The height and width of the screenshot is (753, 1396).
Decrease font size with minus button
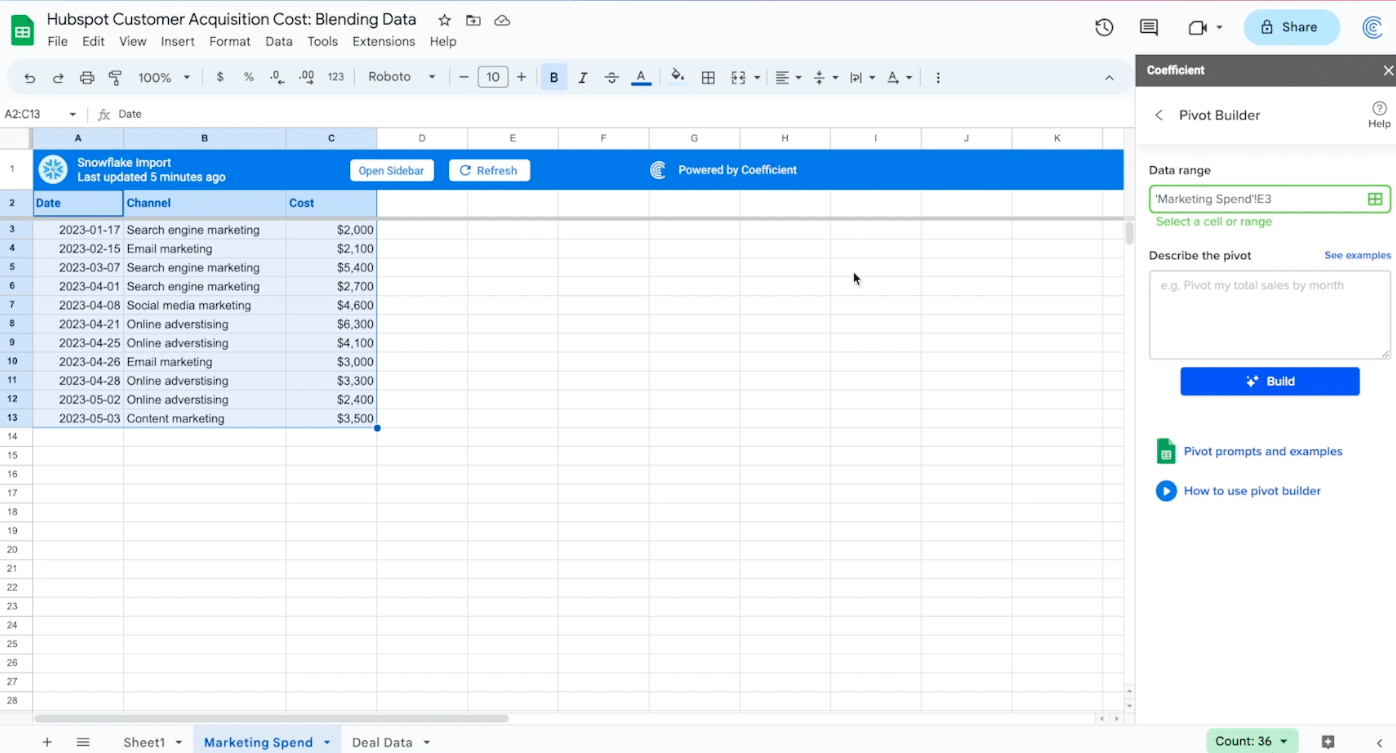point(464,77)
